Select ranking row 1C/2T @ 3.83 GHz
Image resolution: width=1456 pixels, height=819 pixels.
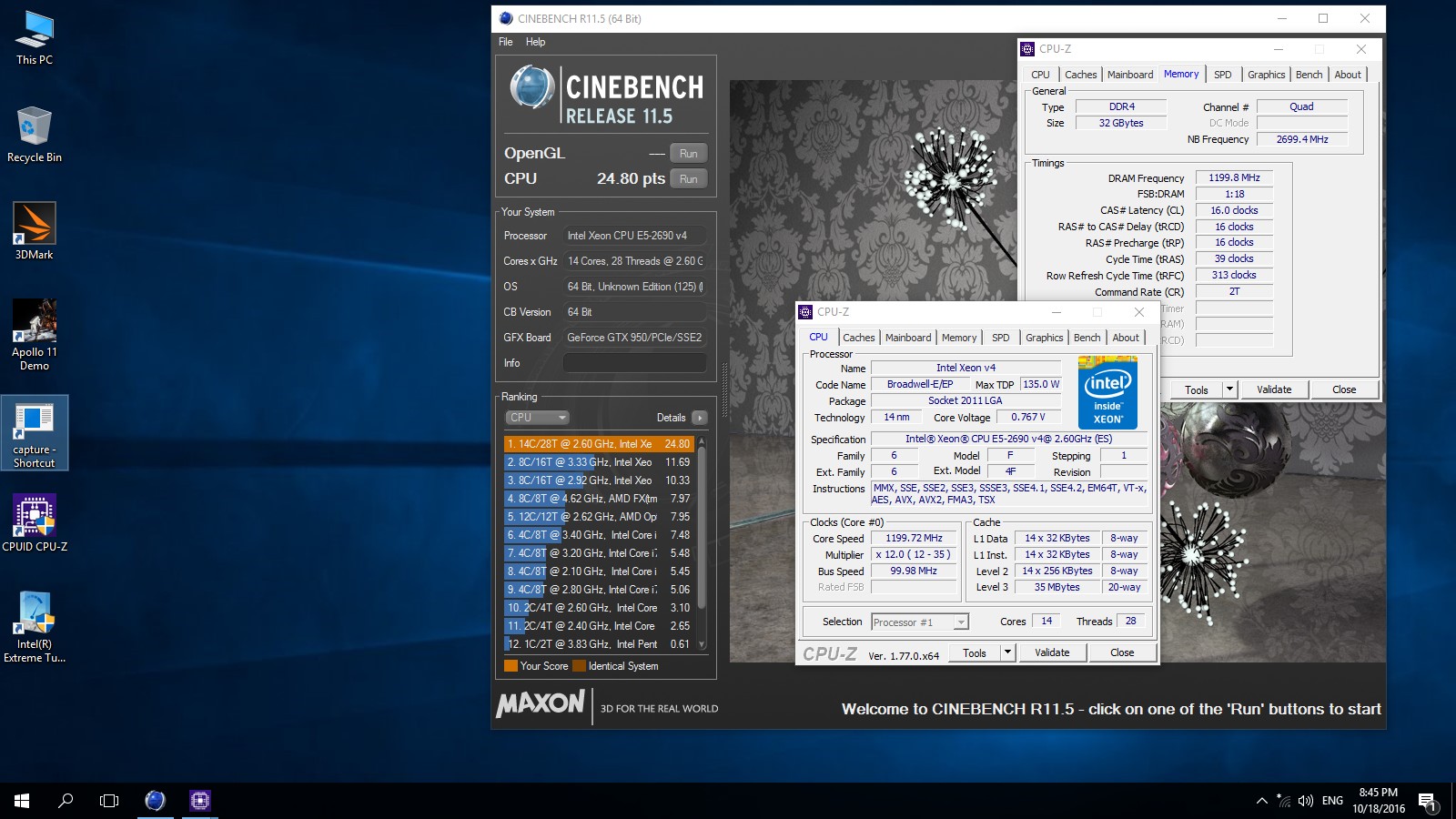click(x=600, y=644)
